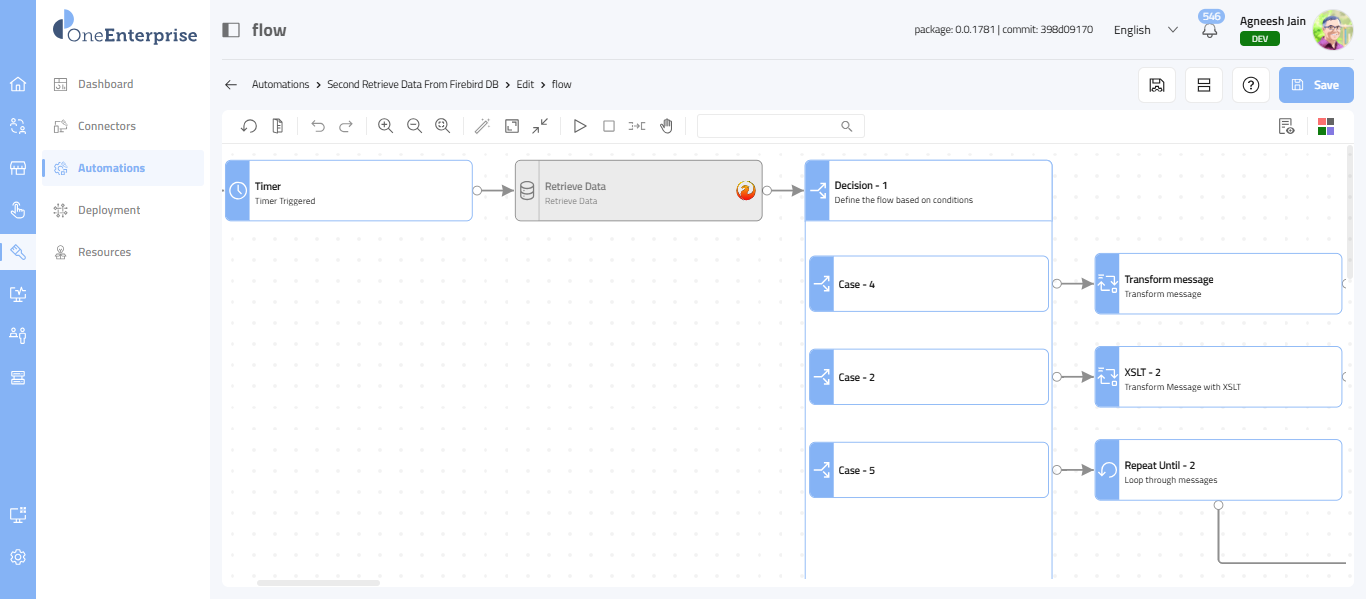The width and height of the screenshot is (1366, 599).
Task: Click the zoom out magnifier icon
Action: click(414, 126)
